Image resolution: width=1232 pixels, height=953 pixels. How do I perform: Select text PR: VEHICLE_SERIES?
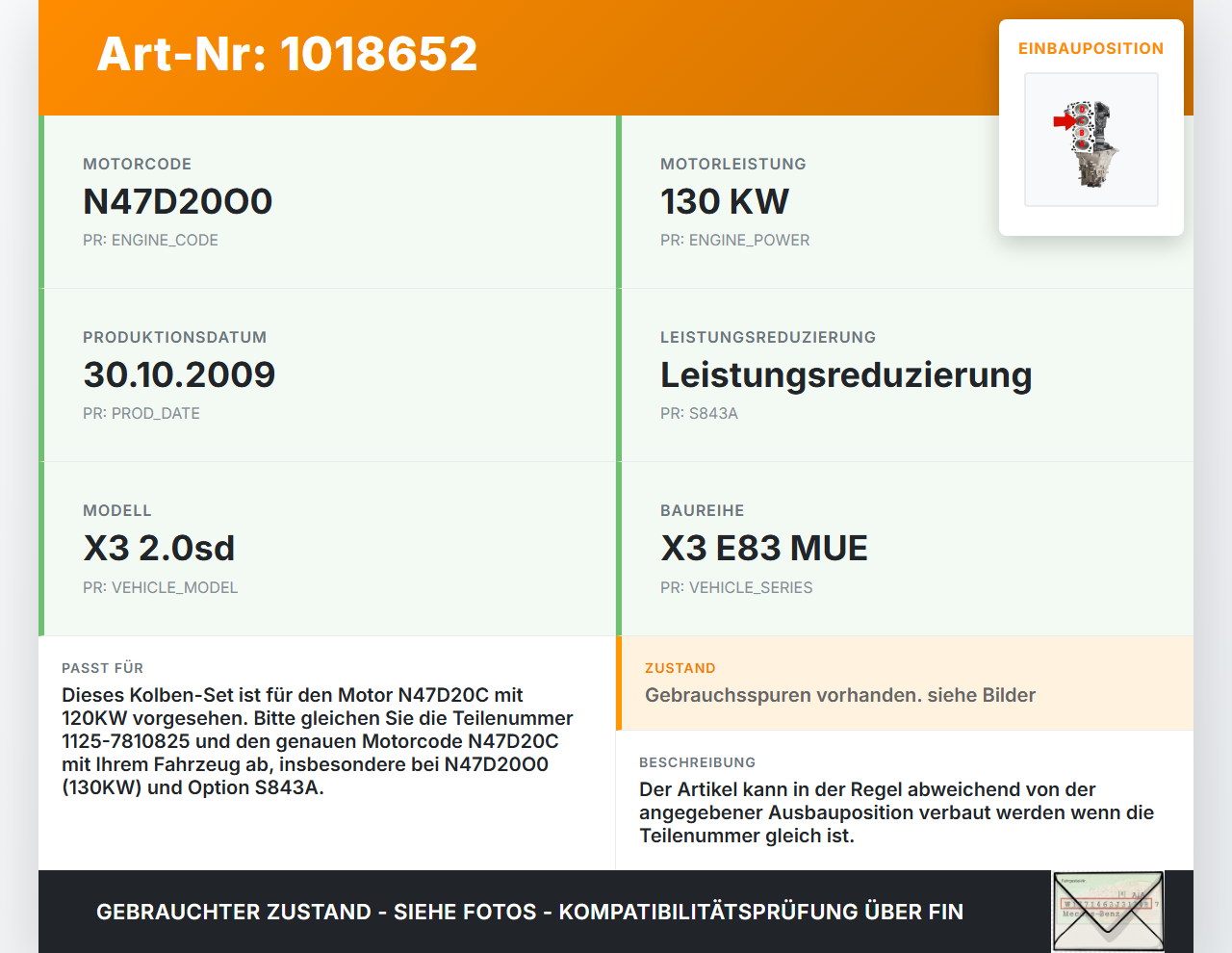point(736,587)
